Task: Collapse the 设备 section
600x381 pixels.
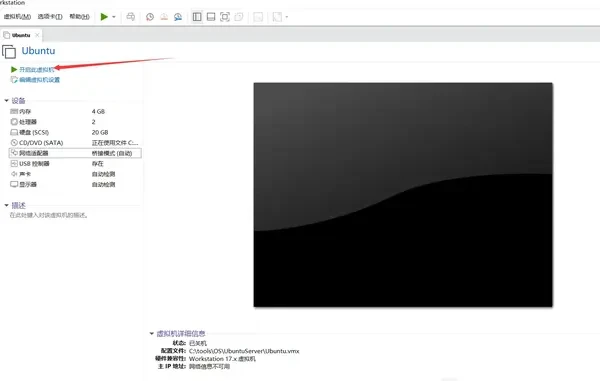Action: pos(7,101)
